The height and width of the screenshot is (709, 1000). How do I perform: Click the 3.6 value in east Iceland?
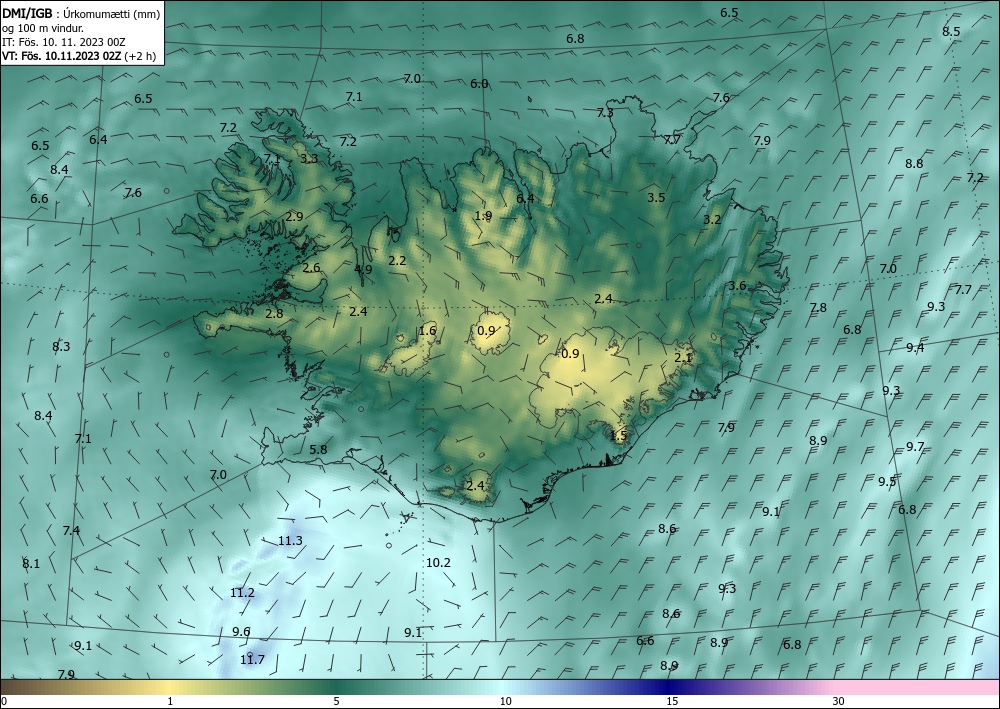(737, 285)
